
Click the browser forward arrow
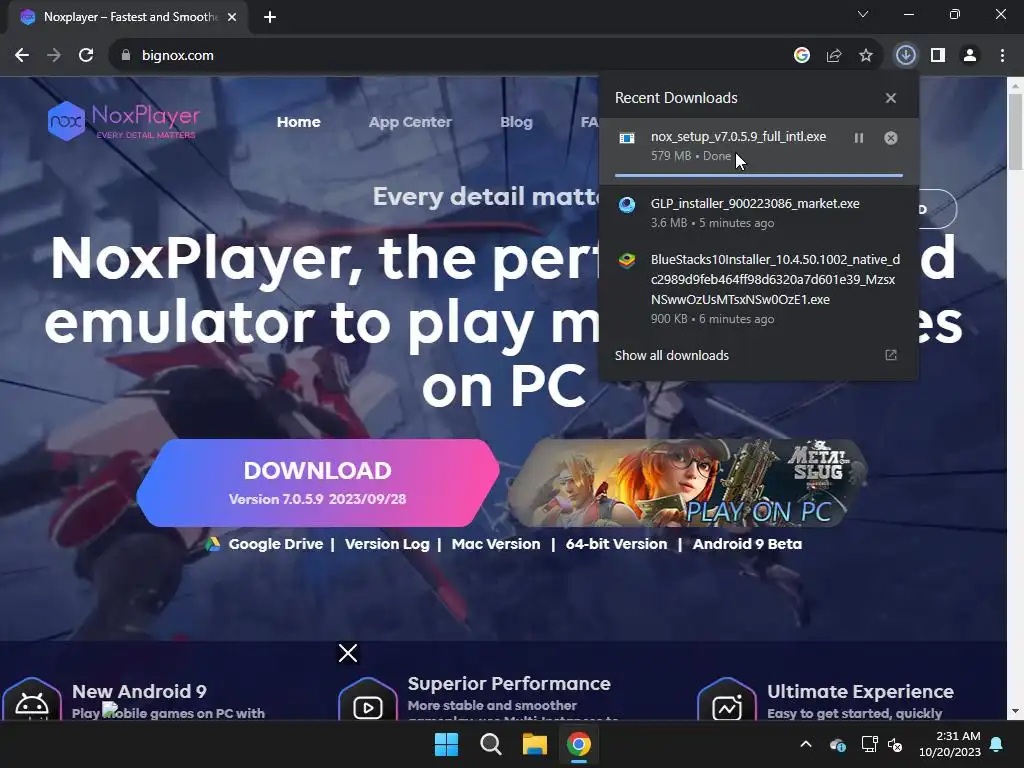[x=54, y=56]
